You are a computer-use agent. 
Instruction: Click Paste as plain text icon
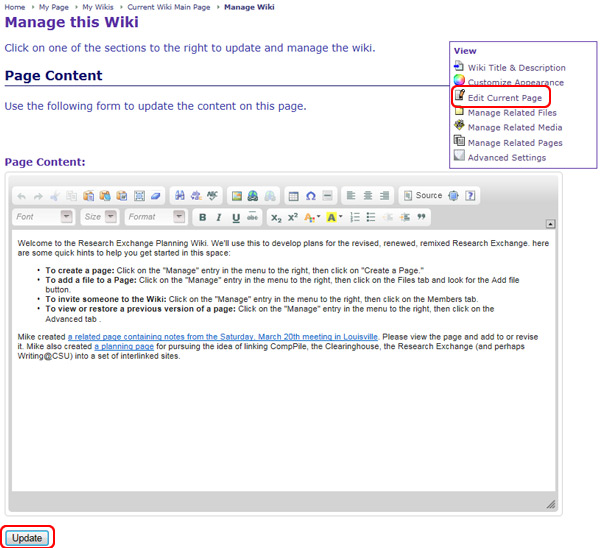pyautogui.click(x=105, y=196)
